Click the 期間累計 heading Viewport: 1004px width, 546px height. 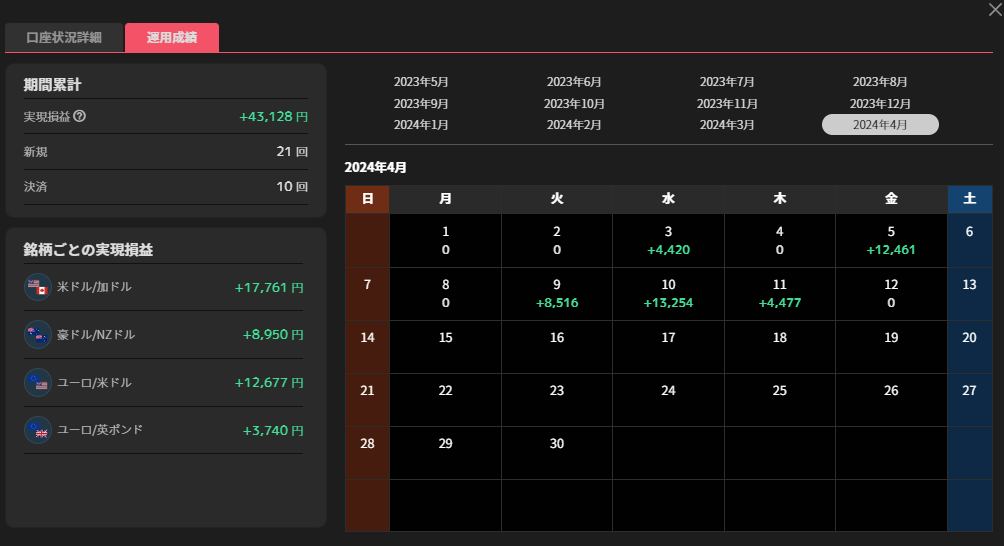(x=53, y=84)
